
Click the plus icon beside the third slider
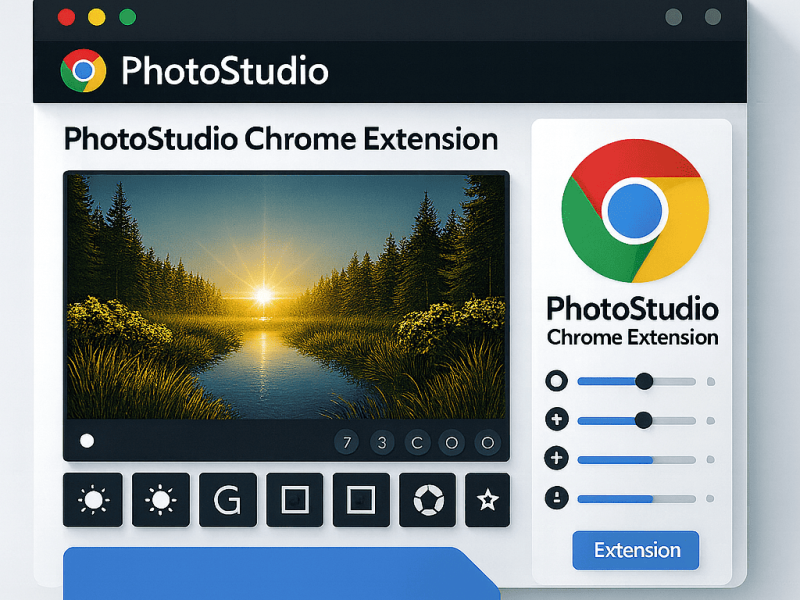coord(557,458)
